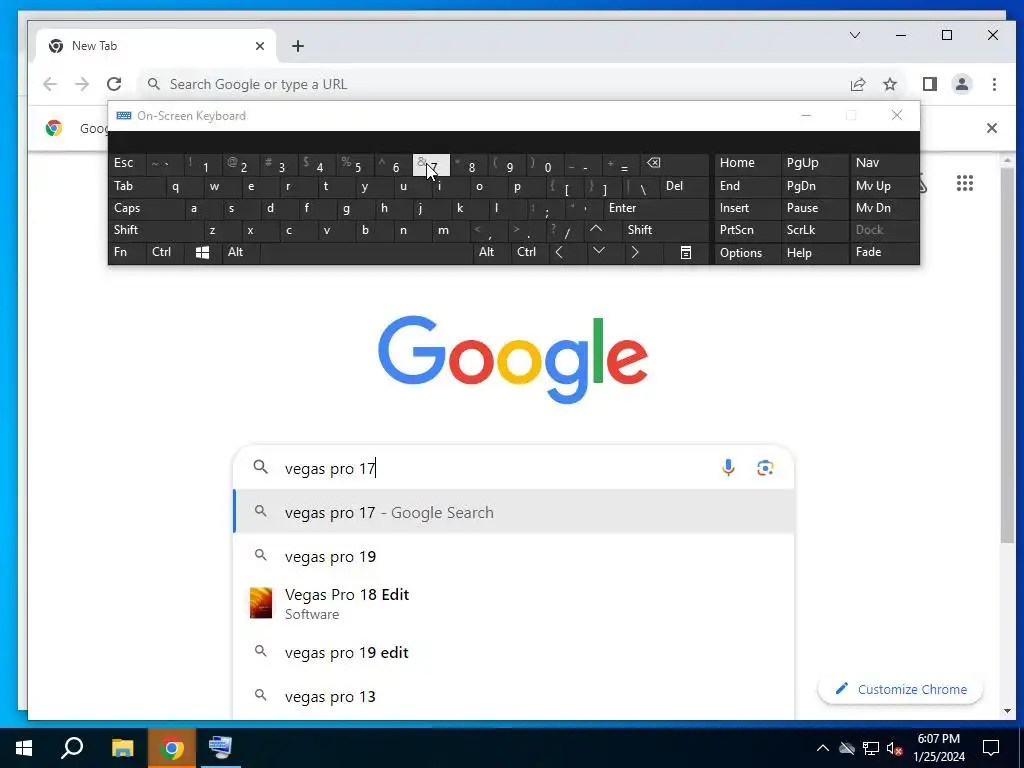Toggle Caps key on On-Screen Keyboard
Screen dimensions: 1024x768
pos(146,208)
